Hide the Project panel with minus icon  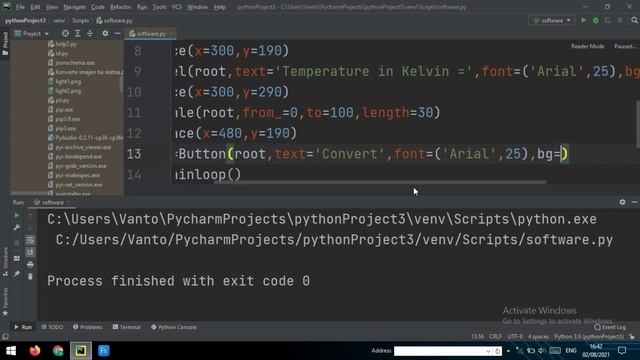[x=117, y=33]
